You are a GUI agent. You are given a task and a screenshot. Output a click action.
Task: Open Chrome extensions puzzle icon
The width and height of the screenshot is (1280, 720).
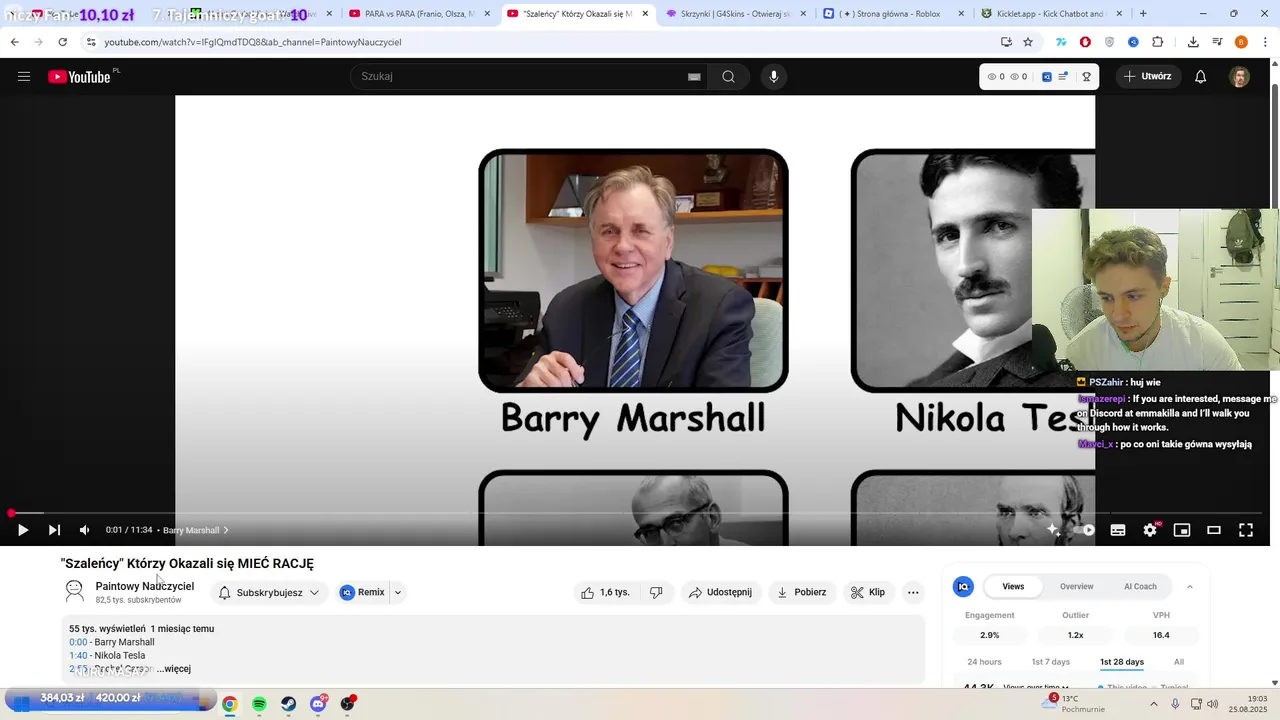tap(1158, 42)
